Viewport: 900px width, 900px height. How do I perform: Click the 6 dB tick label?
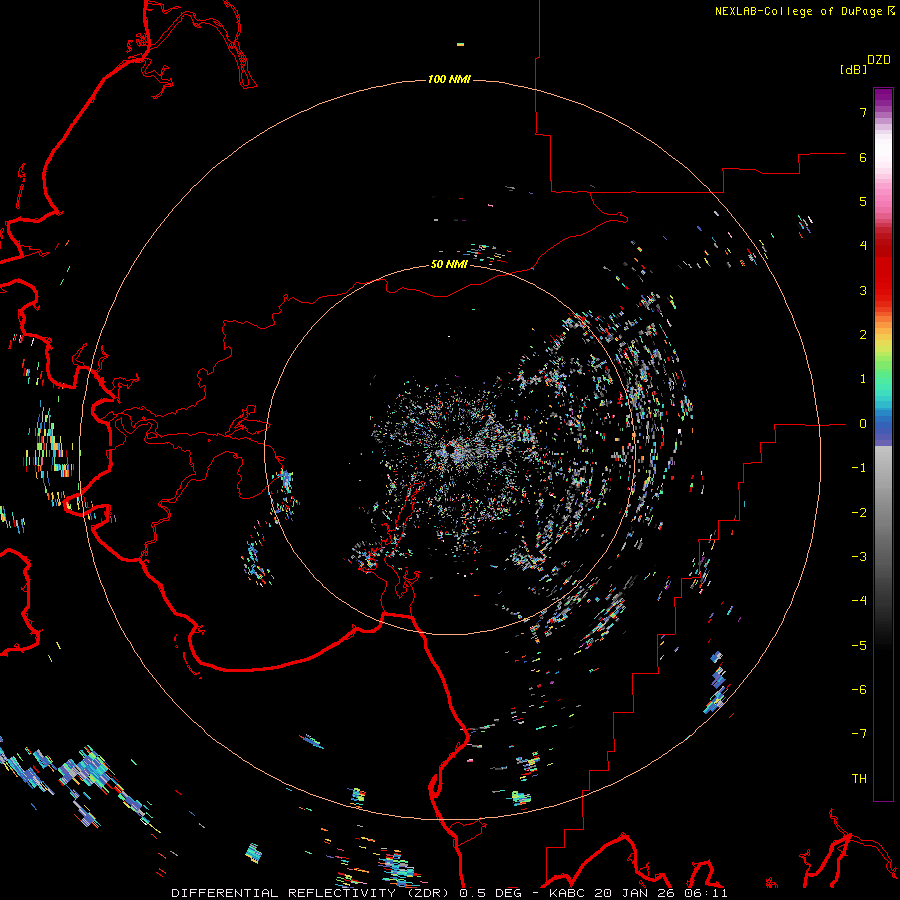pos(863,157)
